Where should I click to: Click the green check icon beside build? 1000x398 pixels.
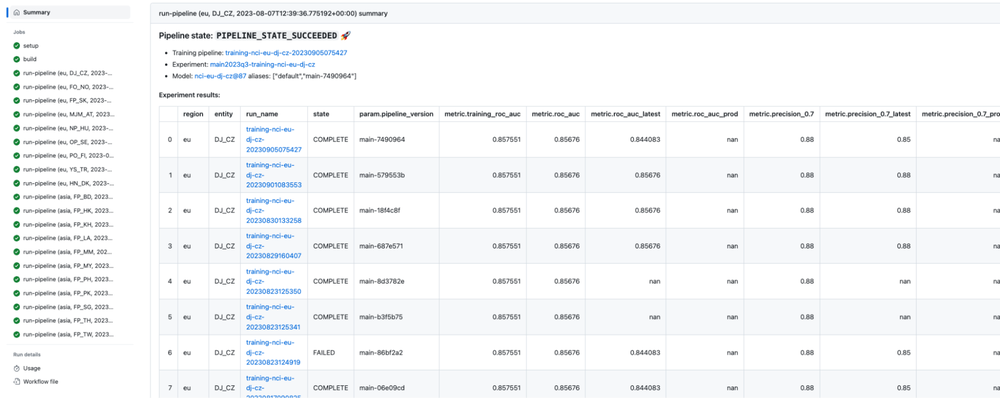(17, 59)
